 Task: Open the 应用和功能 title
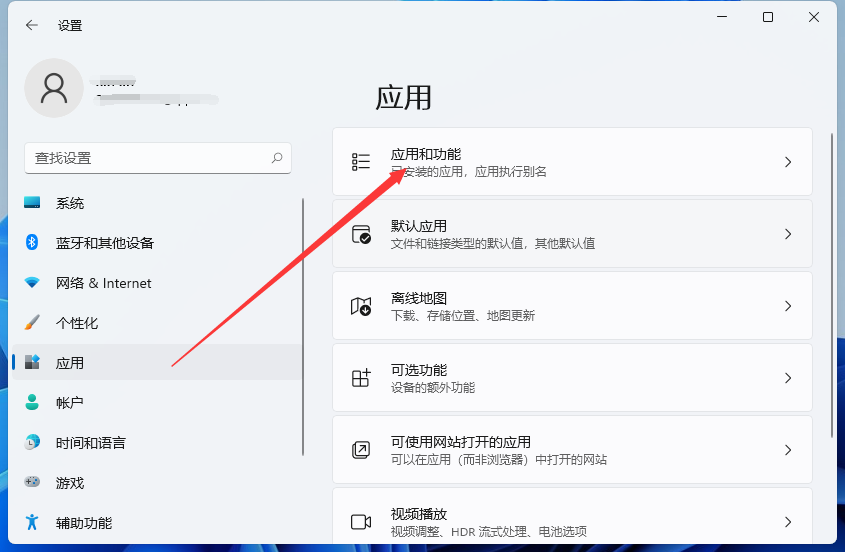pyautogui.click(x=426, y=154)
